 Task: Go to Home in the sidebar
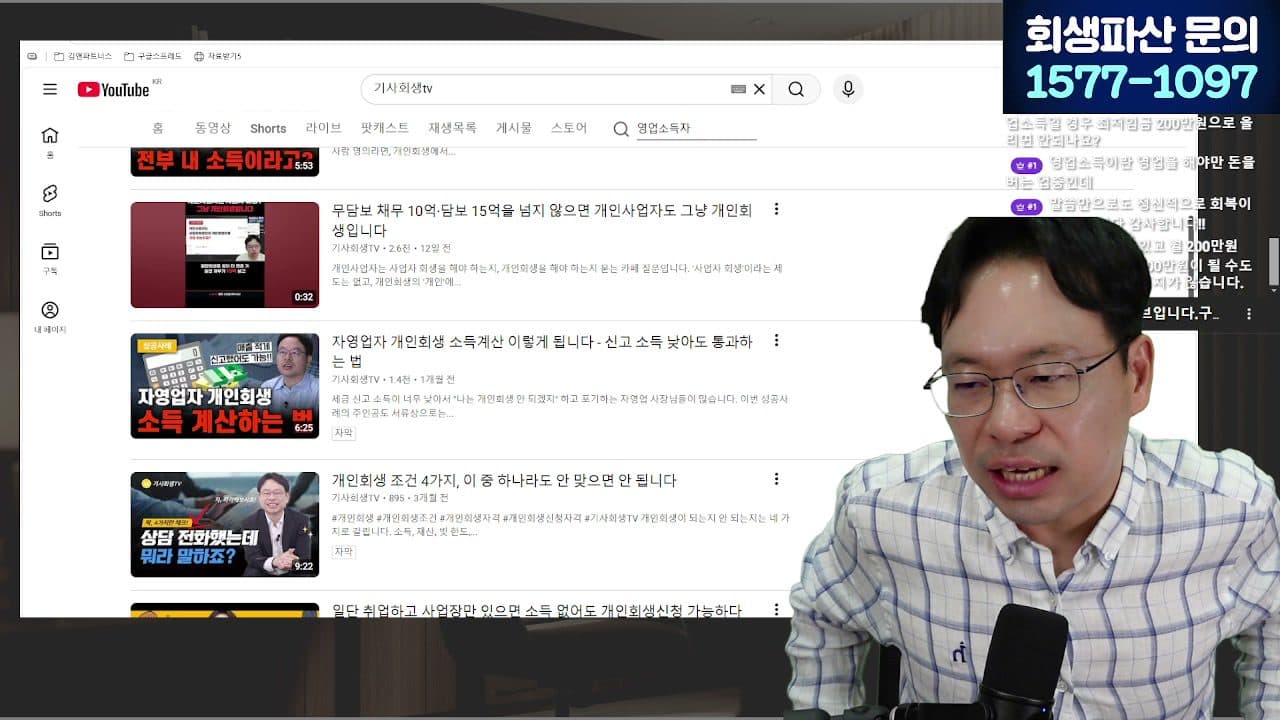tap(50, 142)
